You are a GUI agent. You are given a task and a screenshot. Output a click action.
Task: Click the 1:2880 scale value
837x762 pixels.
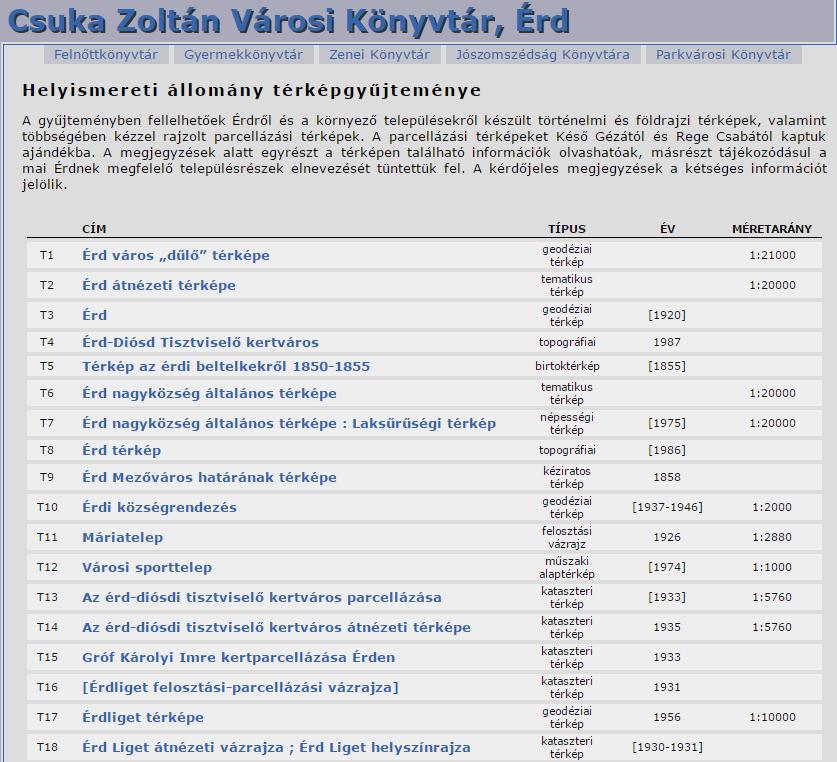tap(772, 537)
